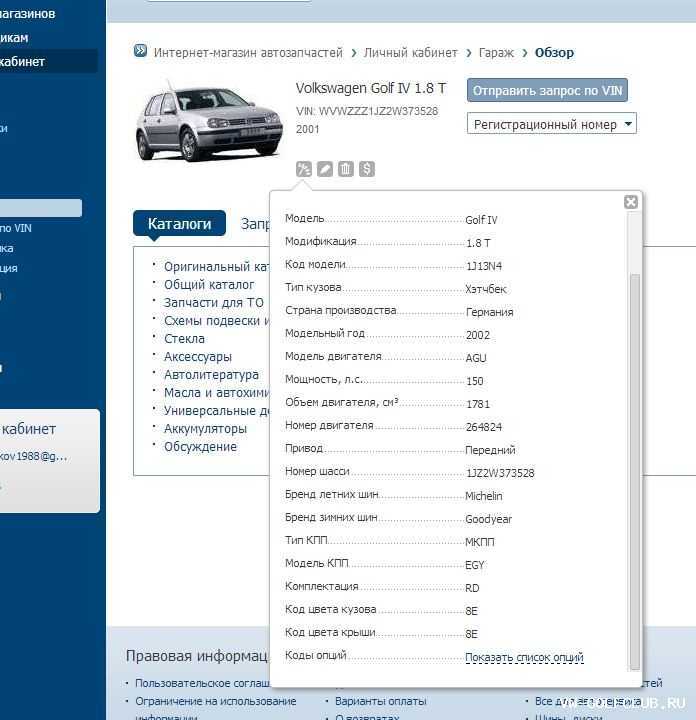
Task: Select the Каталоги tab
Action: [x=180, y=224]
